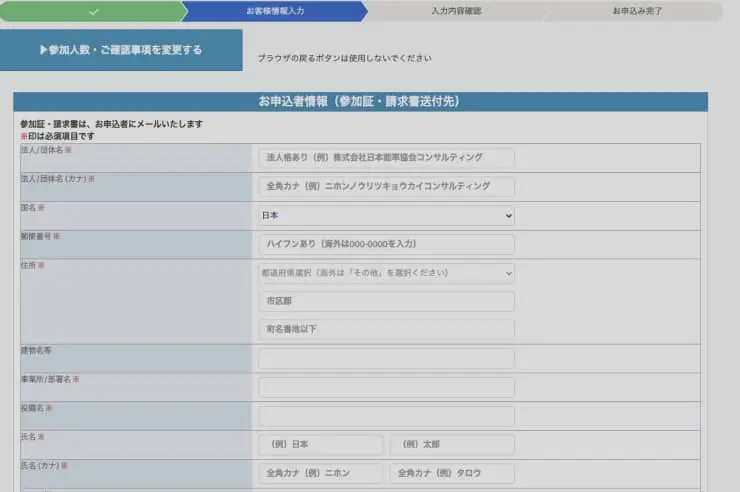
Task: Focus the 建物名等 input field
Action: pyautogui.click(x=386, y=359)
